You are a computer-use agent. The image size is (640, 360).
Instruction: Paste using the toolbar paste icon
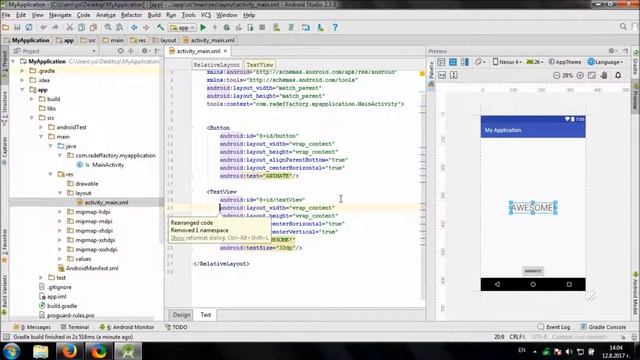tap(93, 27)
